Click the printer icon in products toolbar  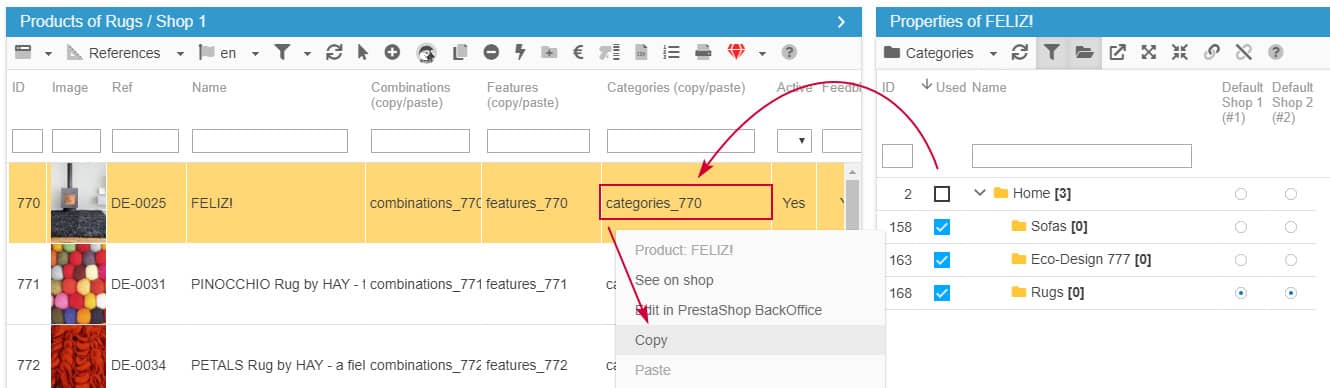click(703, 52)
